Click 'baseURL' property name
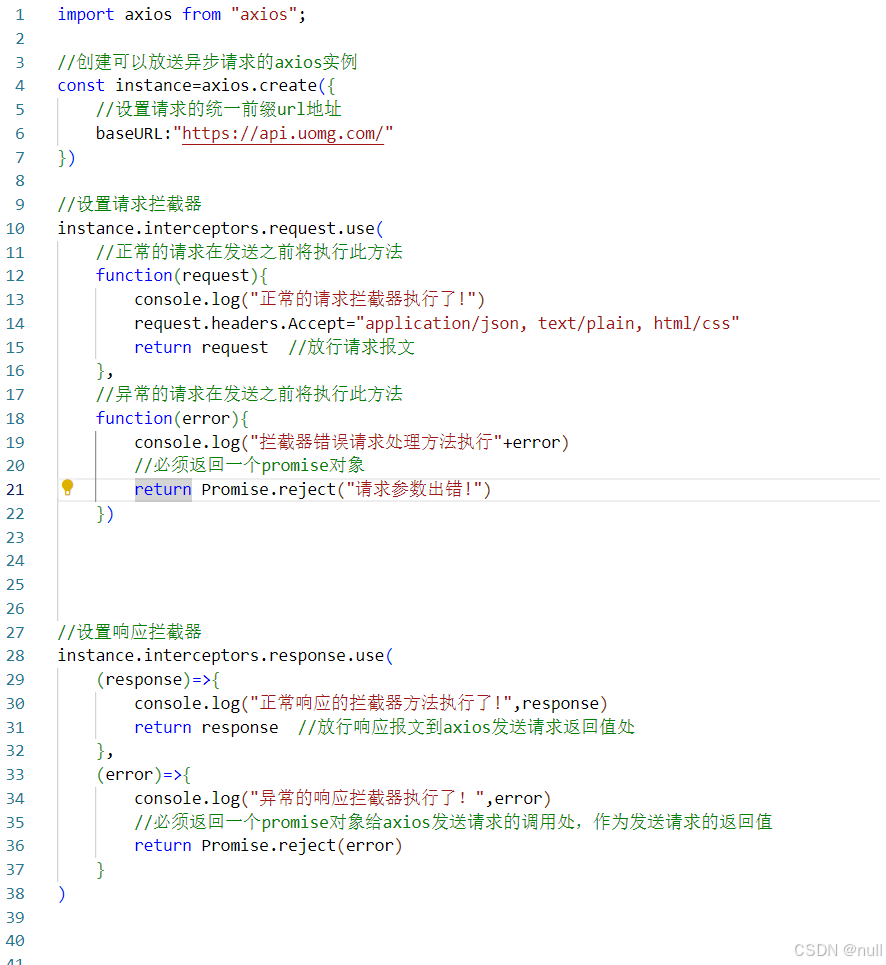Viewport: 886px width, 965px height. coord(129,134)
